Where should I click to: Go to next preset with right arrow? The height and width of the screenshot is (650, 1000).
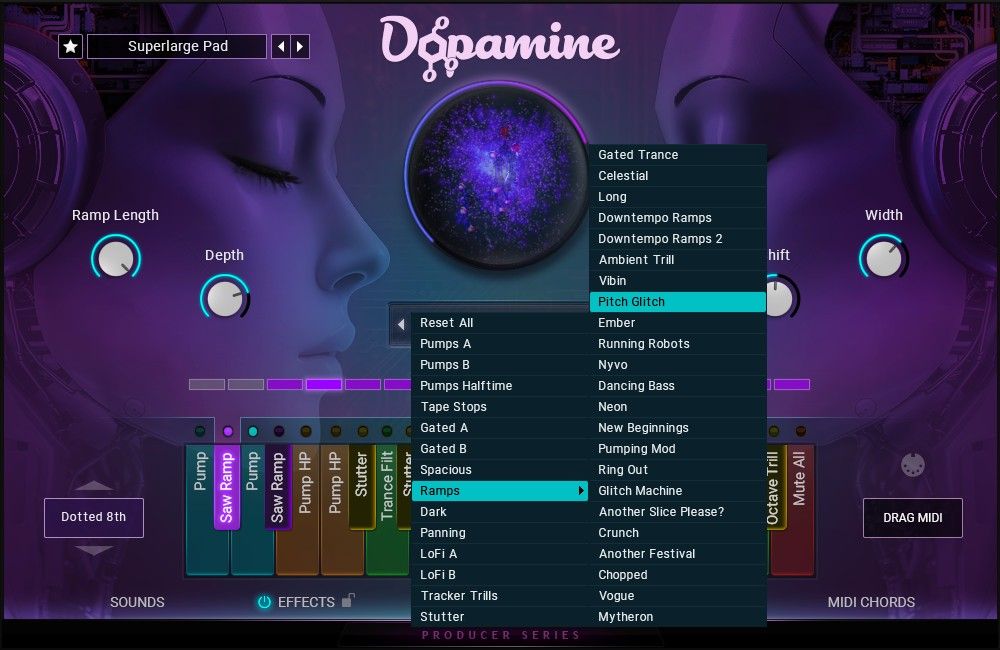(300, 47)
